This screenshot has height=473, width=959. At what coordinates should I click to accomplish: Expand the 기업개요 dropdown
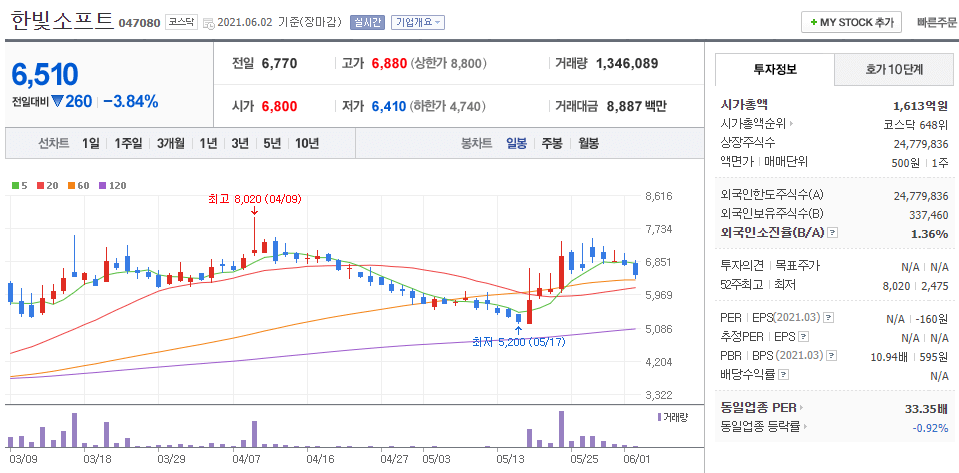(x=418, y=23)
